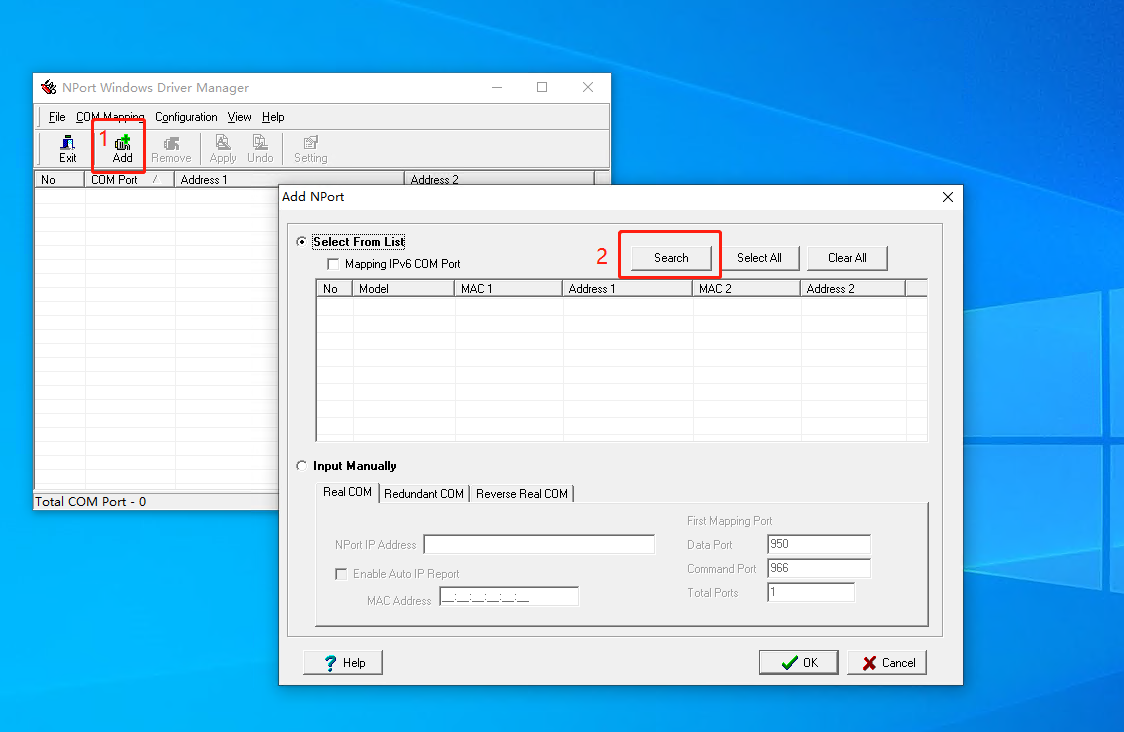This screenshot has width=1124, height=732.
Task: Maximize the NPort Driver Manager window
Action: click(542, 87)
